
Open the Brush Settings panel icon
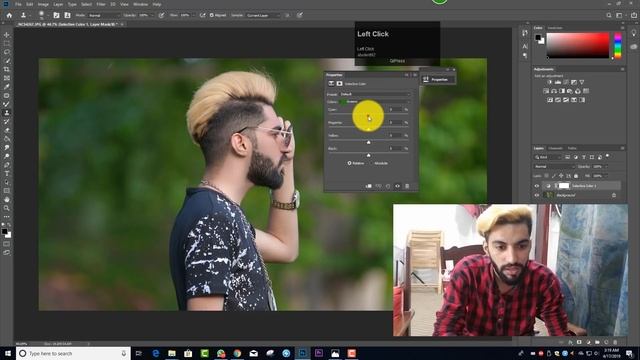(56, 15)
